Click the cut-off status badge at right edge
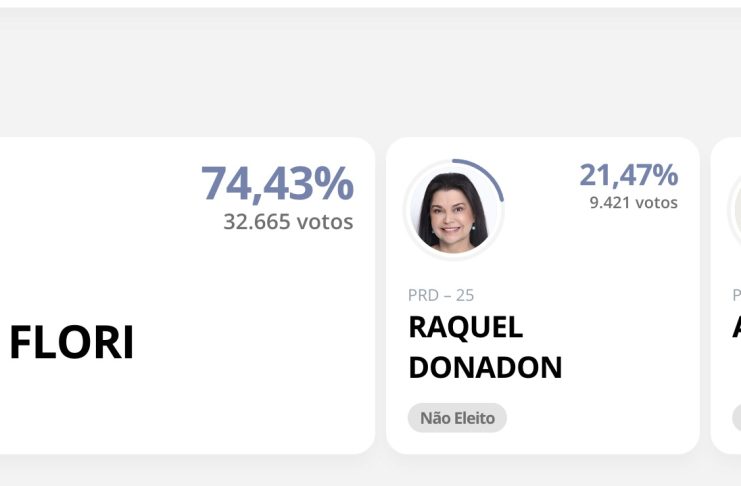The width and height of the screenshot is (741, 486). [x=736, y=418]
